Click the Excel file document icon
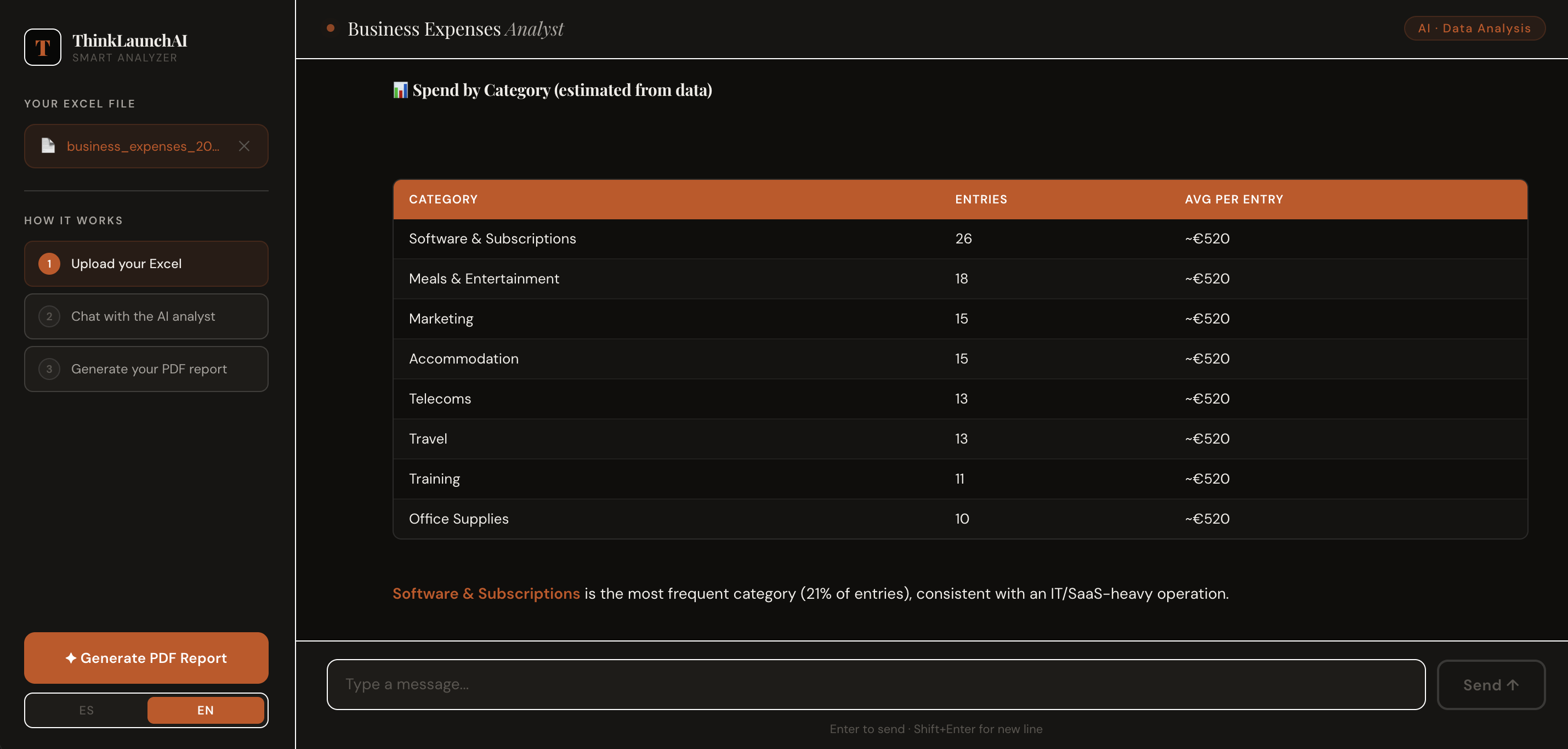The width and height of the screenshot is (1568, 749). pos(48,145)
